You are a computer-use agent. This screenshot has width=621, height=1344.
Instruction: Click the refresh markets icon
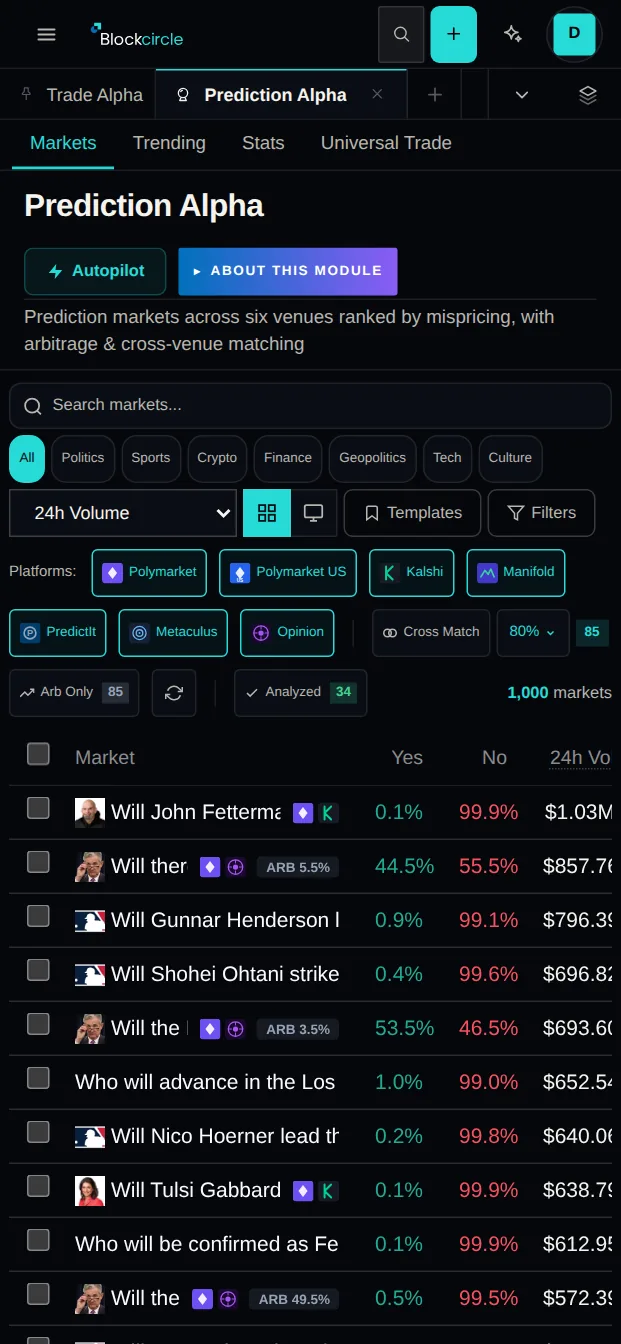(x=174, y=693)
